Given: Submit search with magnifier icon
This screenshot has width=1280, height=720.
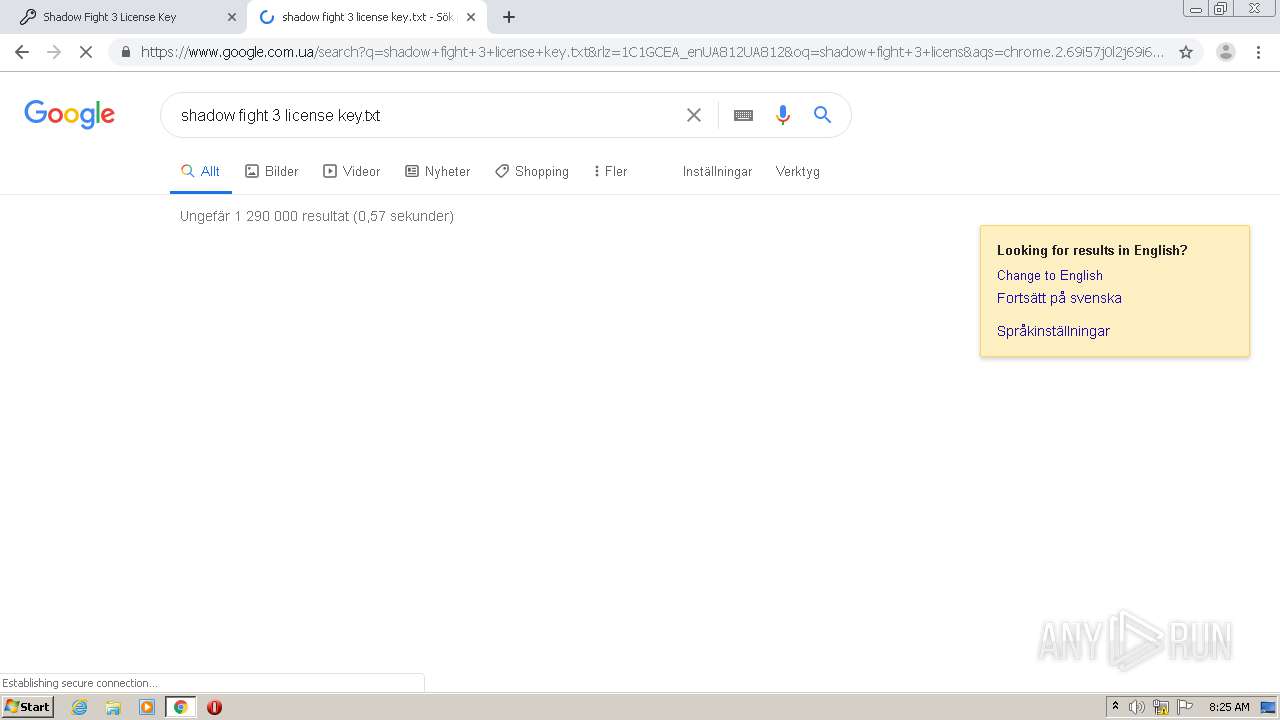Looking at the screenshot, I should 822,115.
